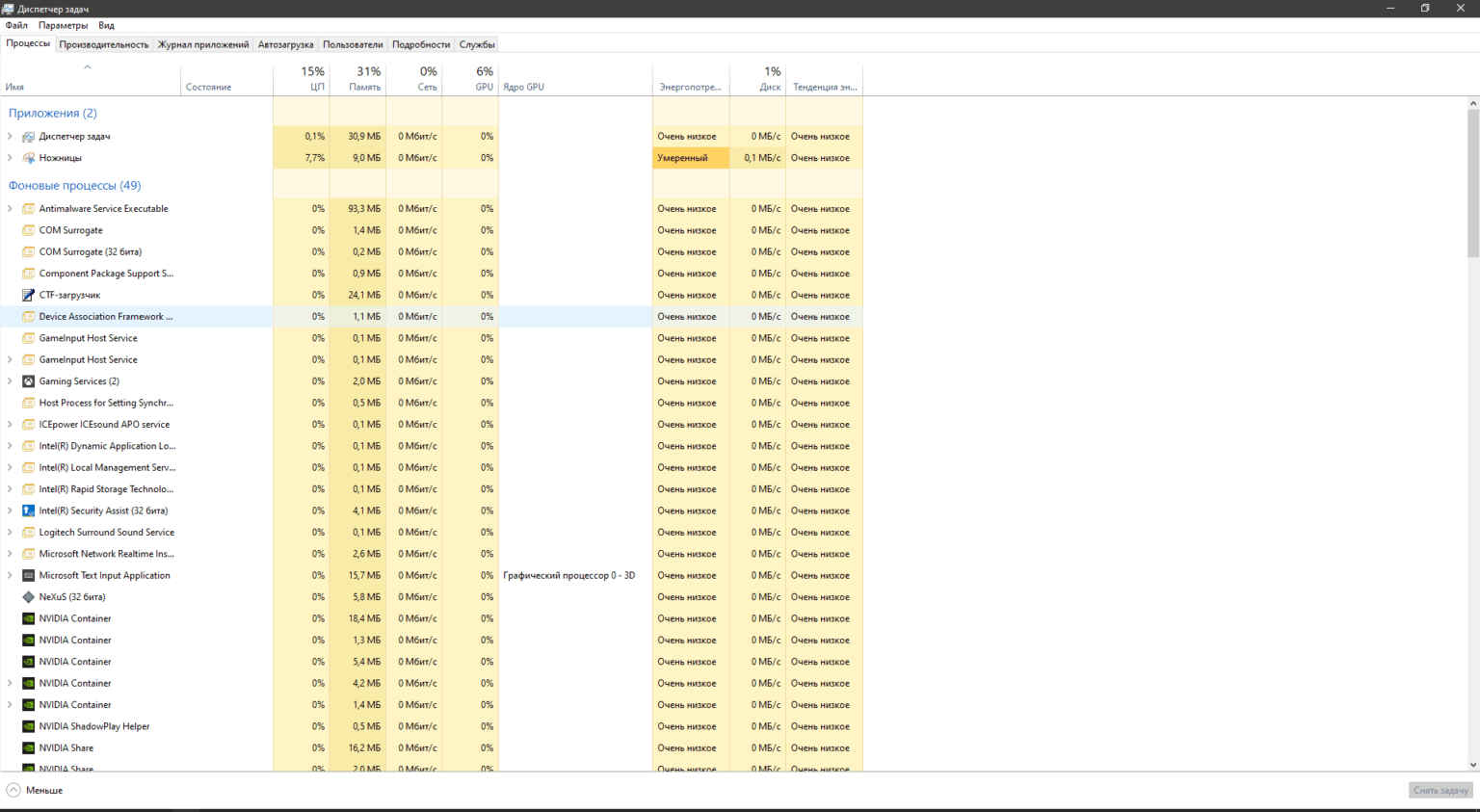Image resolution: width=1480 pixels, height=812 pixels.
Task: Click the Logitech Surround Sound Service icon
Action: point(29,533)
